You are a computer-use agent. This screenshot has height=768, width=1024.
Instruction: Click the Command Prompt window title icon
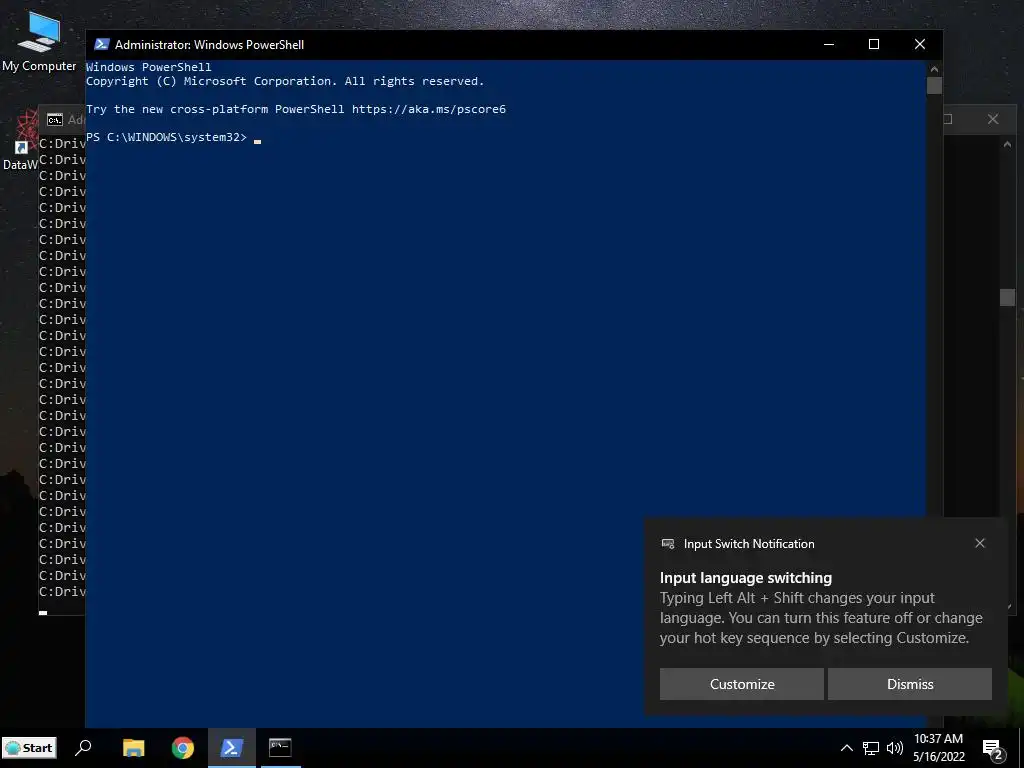[55, 120]
